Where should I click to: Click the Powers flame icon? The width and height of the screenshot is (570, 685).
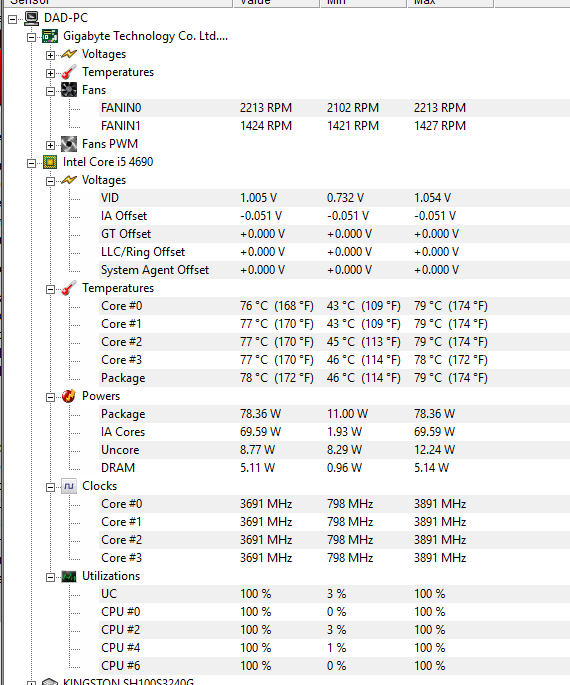click(x=69, y=396)
